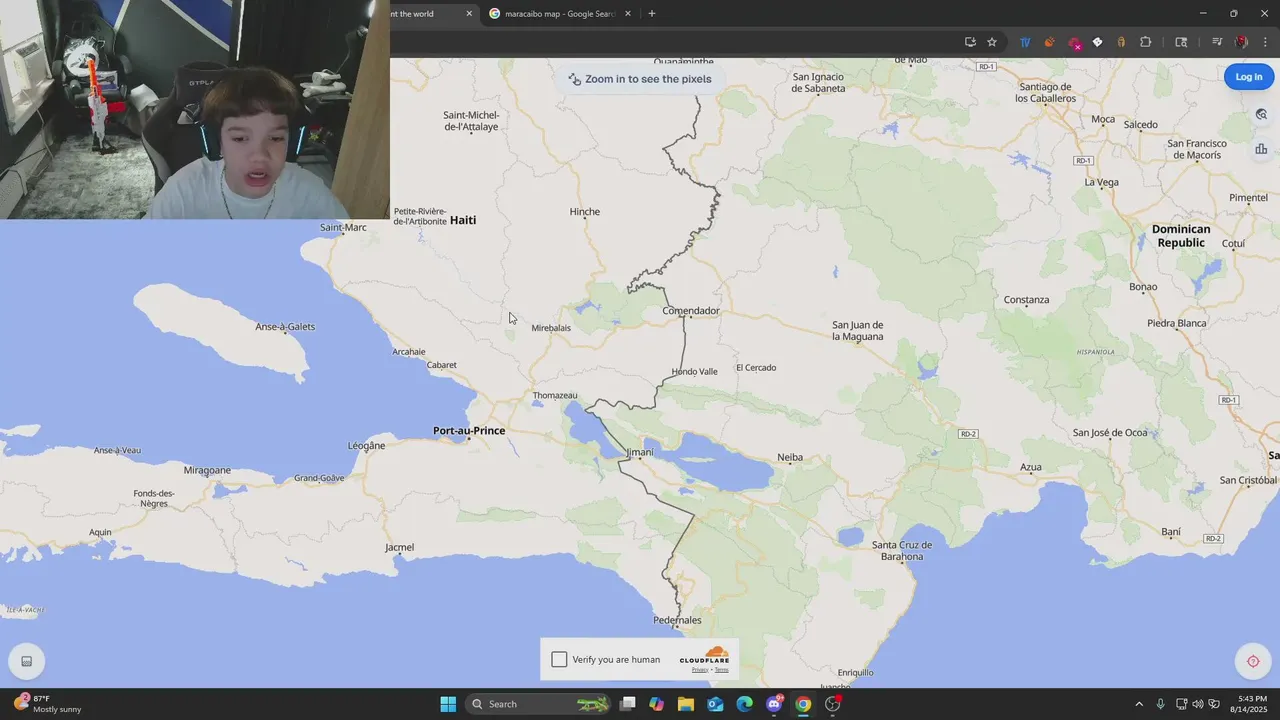
Task: Open the Chrome profile avatar
Action: 1241,42
